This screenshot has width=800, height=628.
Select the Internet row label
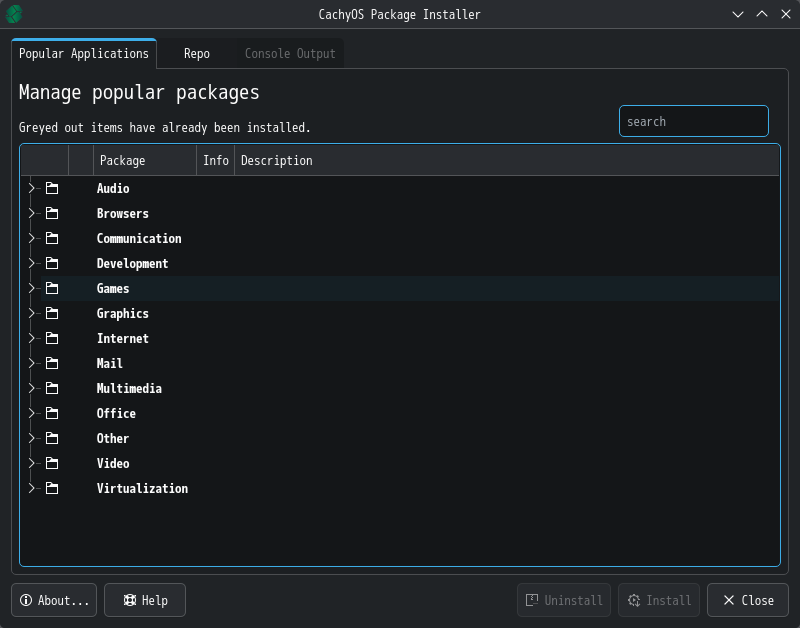[x=122, y=339]
